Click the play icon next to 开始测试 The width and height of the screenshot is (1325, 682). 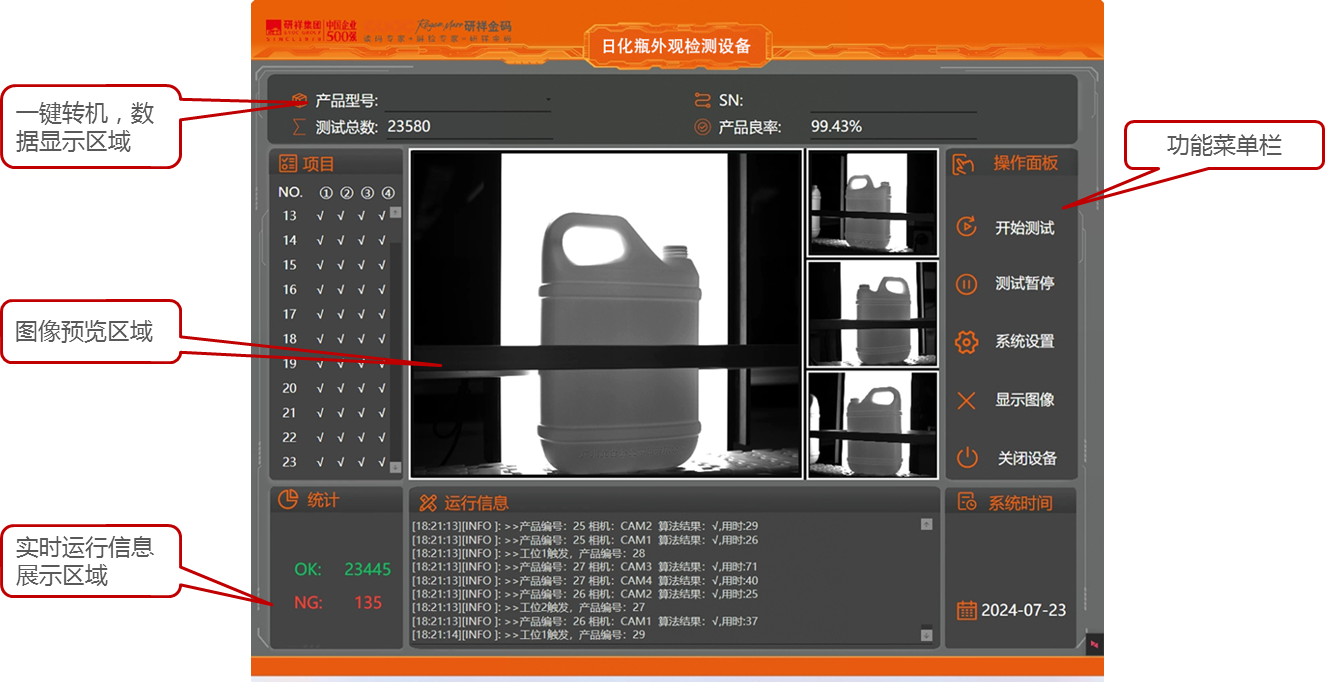pos(966,228)
